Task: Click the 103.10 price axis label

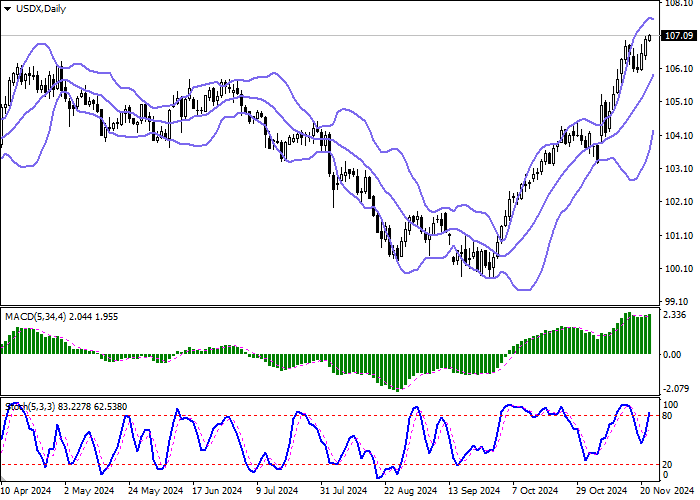Action: [x=679, y=169]
